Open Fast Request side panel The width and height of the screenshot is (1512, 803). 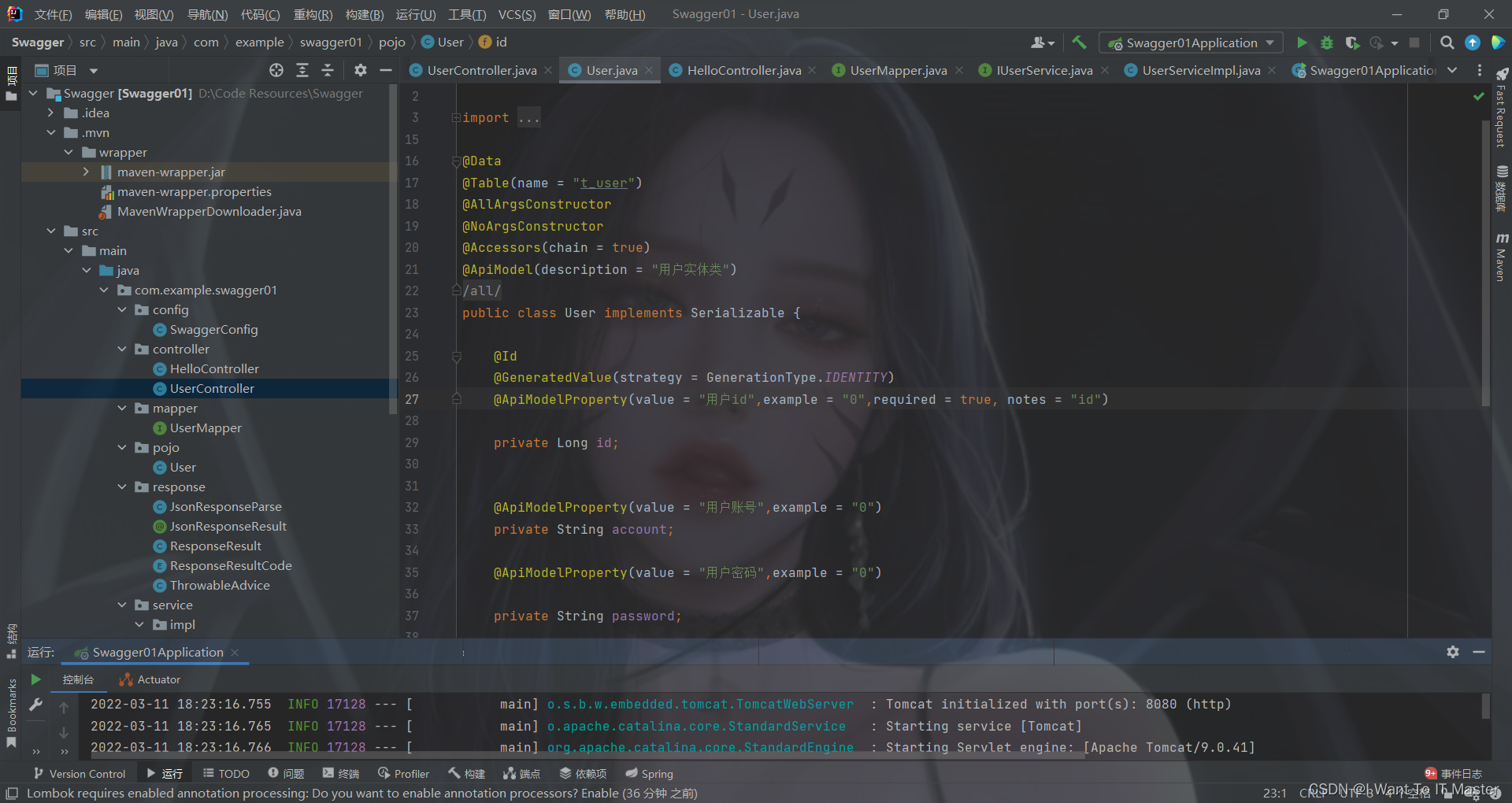pyautogui.click(x=1502, y=108)
